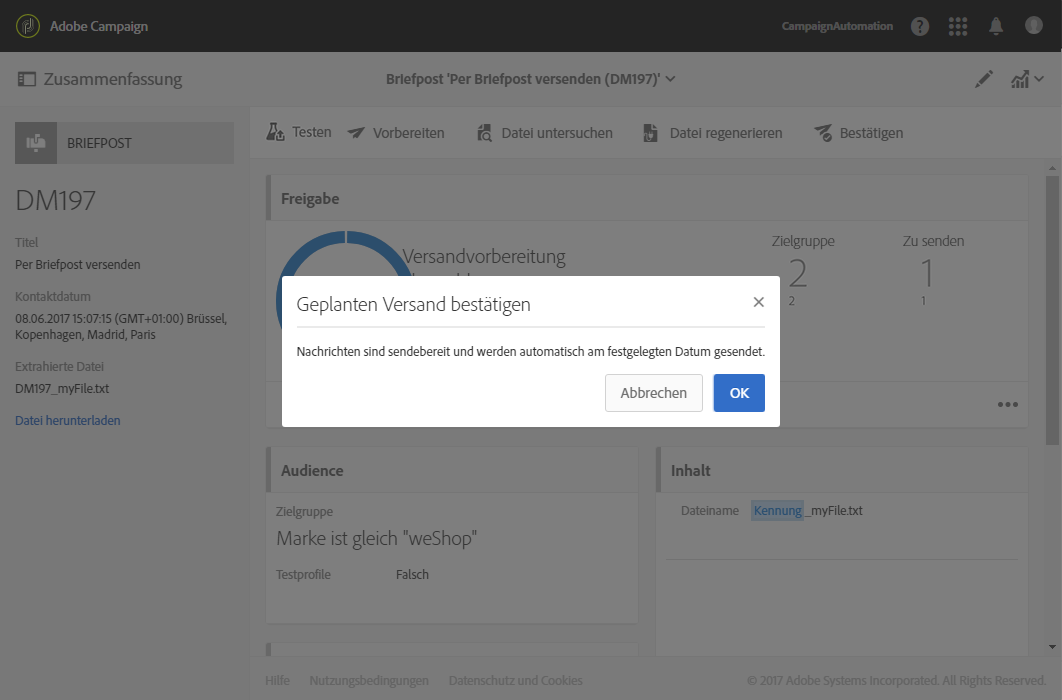
Task: Expand the Briefpost title dropdown chevron
Action: (x=671, y=79)
